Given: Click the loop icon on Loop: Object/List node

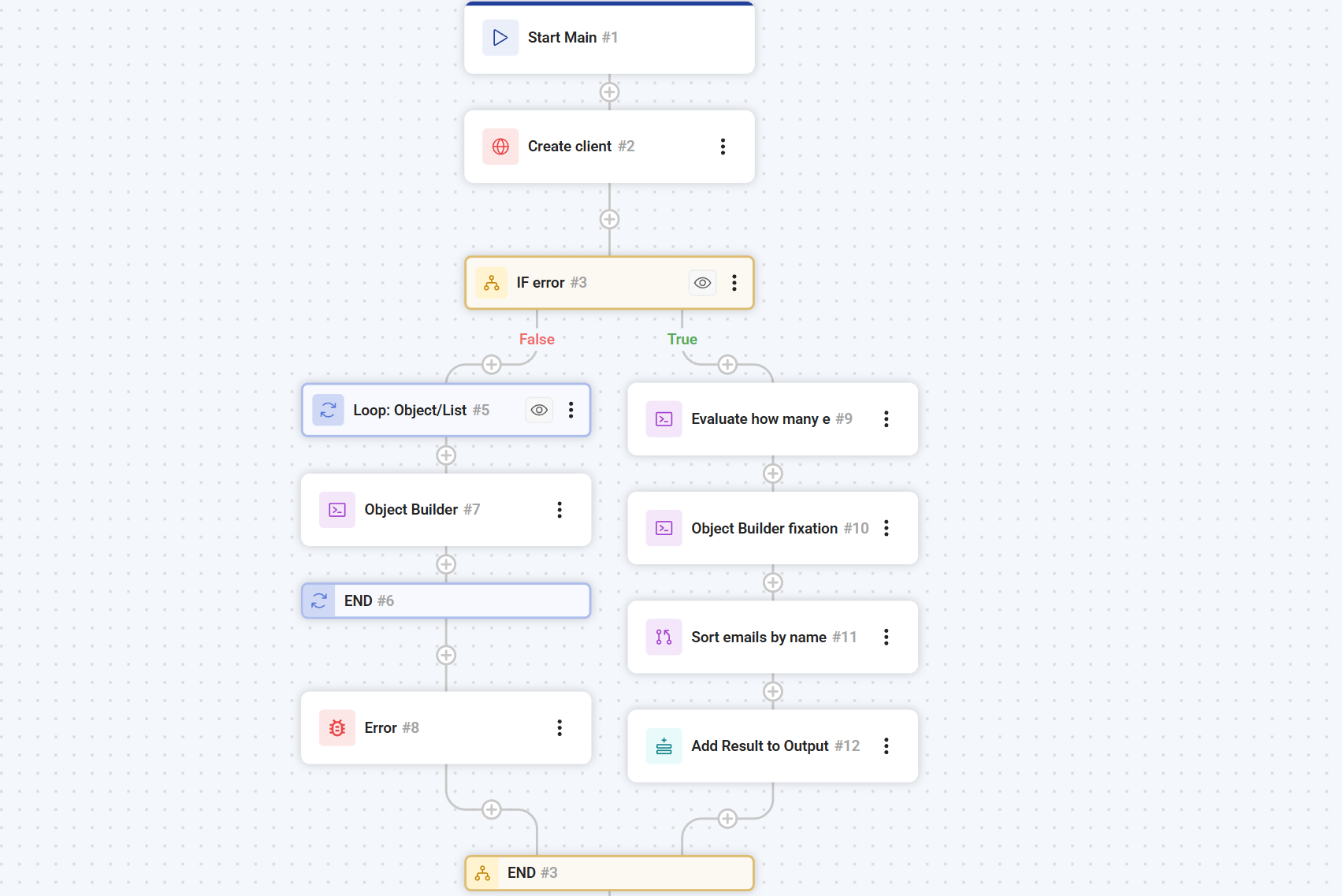Looking at the screenshot, I should [328, 410].
